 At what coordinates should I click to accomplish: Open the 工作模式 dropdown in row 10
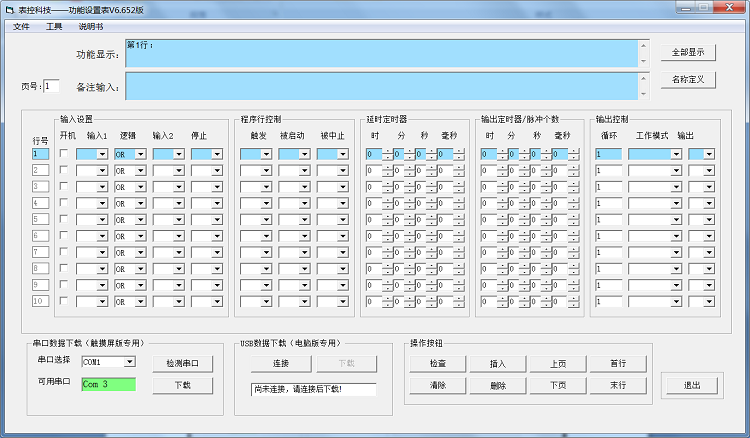(655, 302)
